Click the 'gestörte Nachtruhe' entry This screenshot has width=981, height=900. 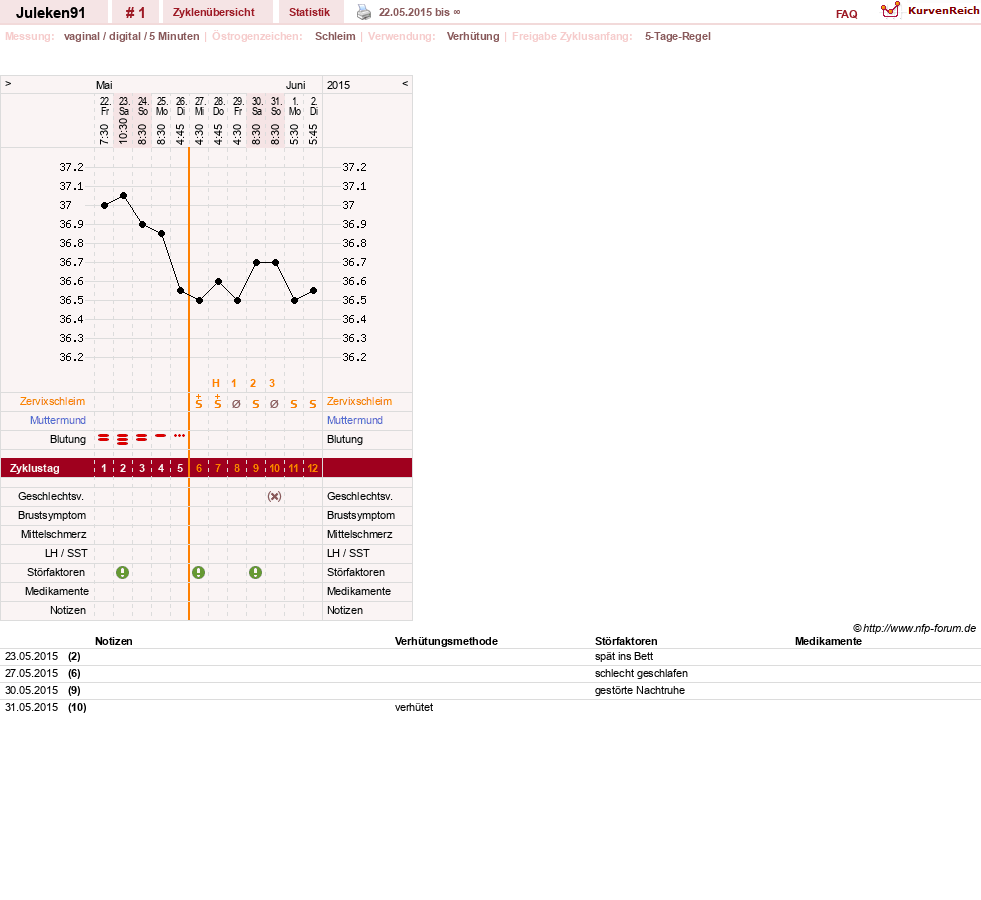[x=639, y=690]
